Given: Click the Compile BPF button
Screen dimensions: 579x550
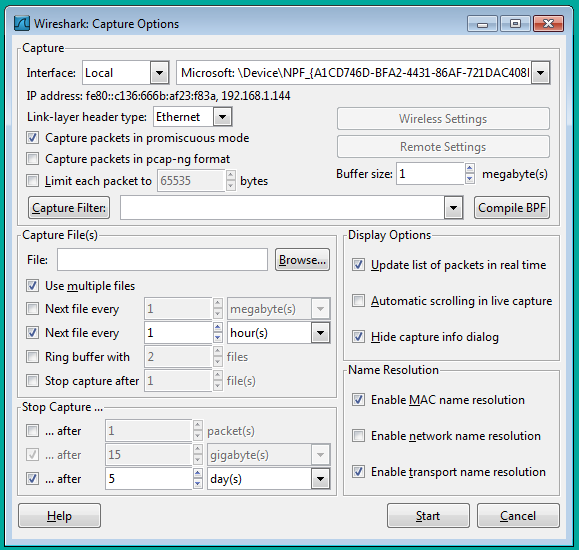Looking at the screenshot, I should point(512,208).
